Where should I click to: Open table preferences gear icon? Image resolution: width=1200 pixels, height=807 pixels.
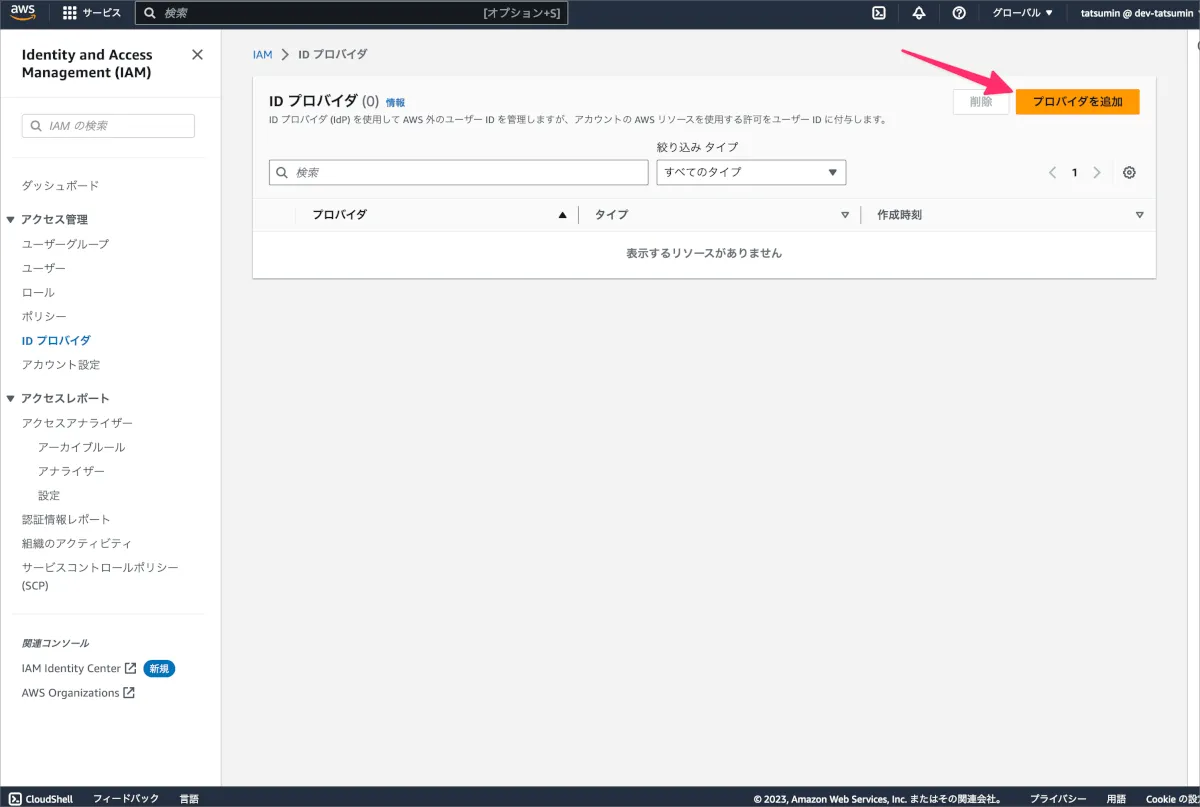click(x=1129, y=172)
